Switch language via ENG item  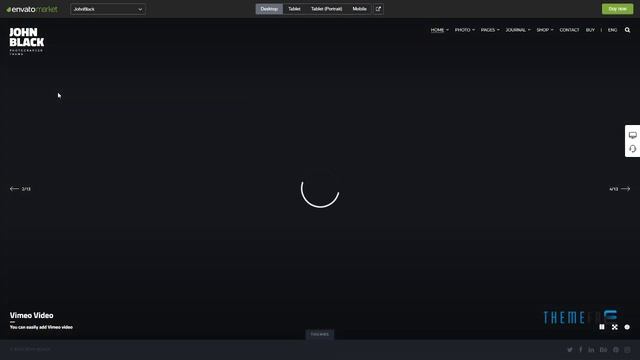612,30
